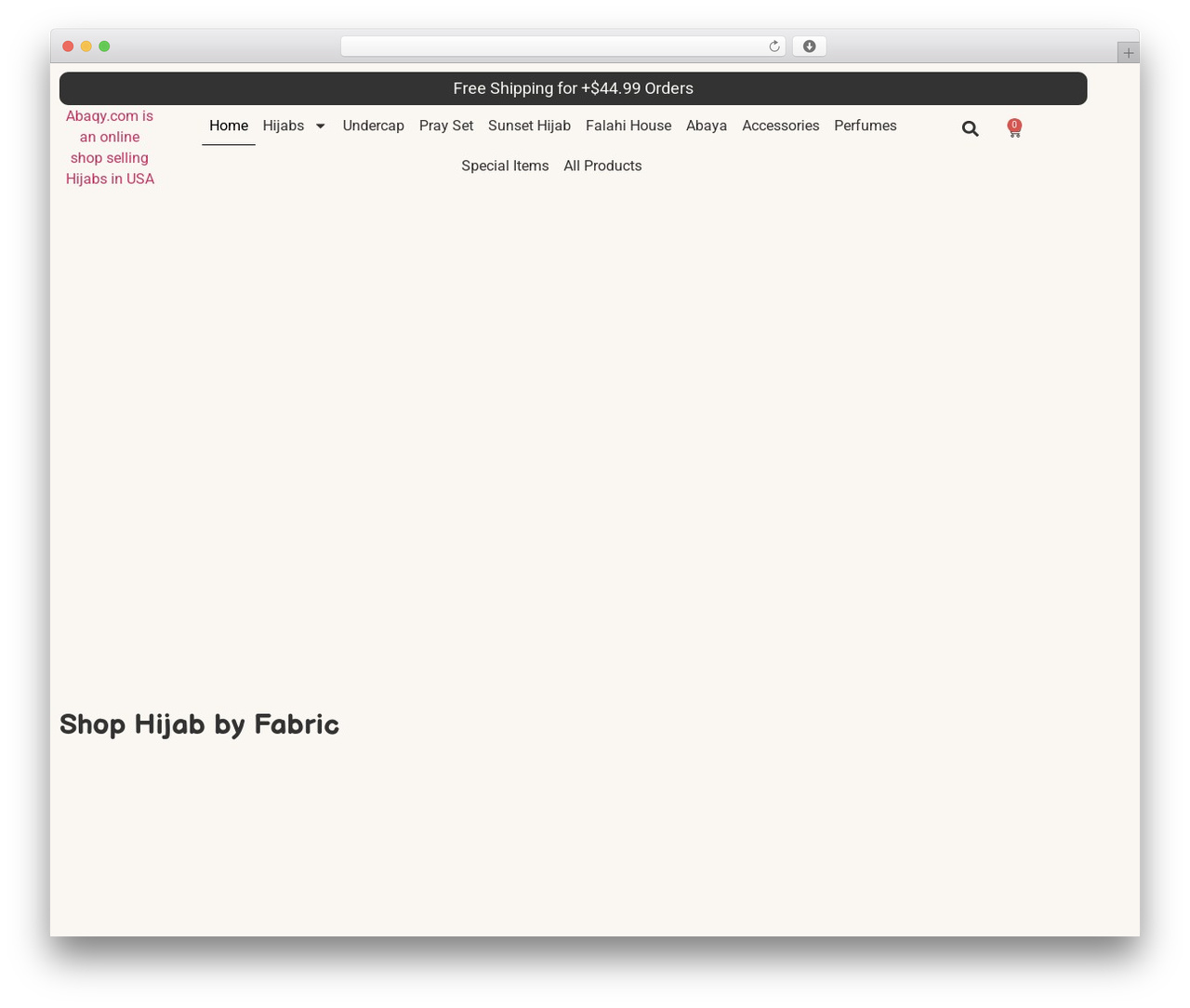
Task: View the Perfumes category
Action: [x=866, y=126]
